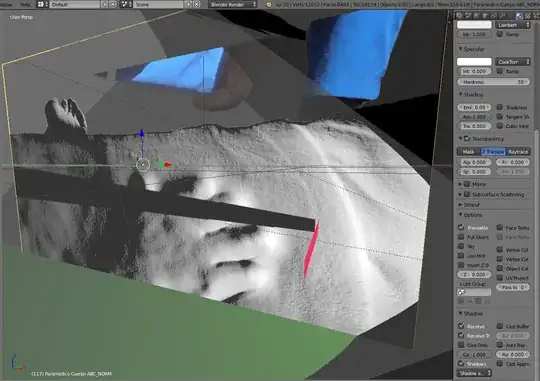The width and height of the screenshot is (540, 381).
Task: Select the Mask transparency mode
Action: 468,152
